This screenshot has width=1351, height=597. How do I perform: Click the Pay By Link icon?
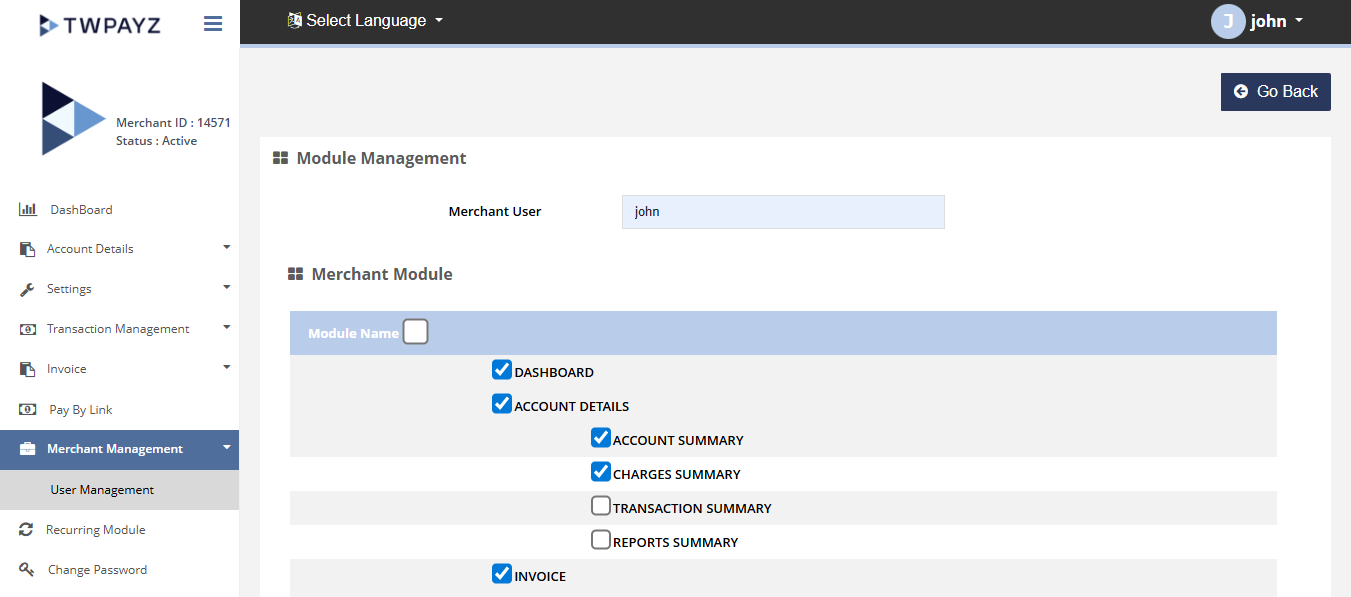click(x=28, y=409)
